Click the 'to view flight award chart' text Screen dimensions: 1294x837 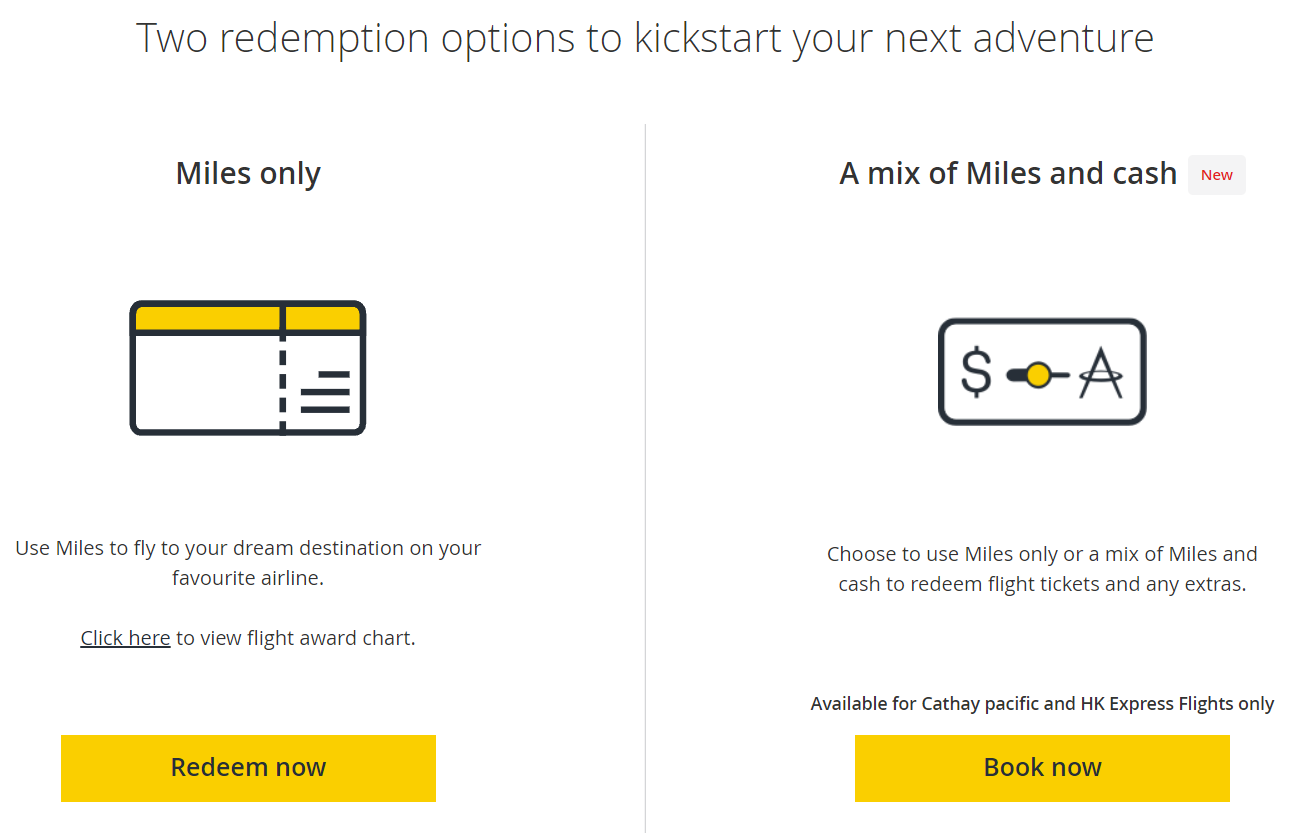pos(295,638)
